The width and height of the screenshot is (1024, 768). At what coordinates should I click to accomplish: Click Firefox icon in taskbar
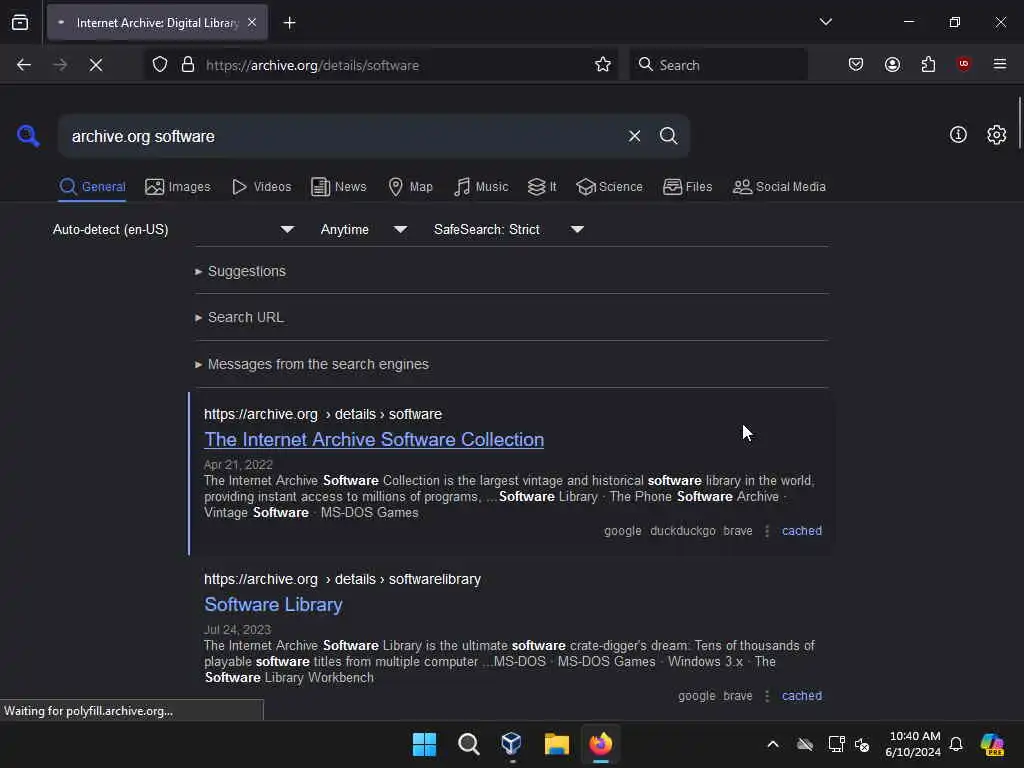600,744
